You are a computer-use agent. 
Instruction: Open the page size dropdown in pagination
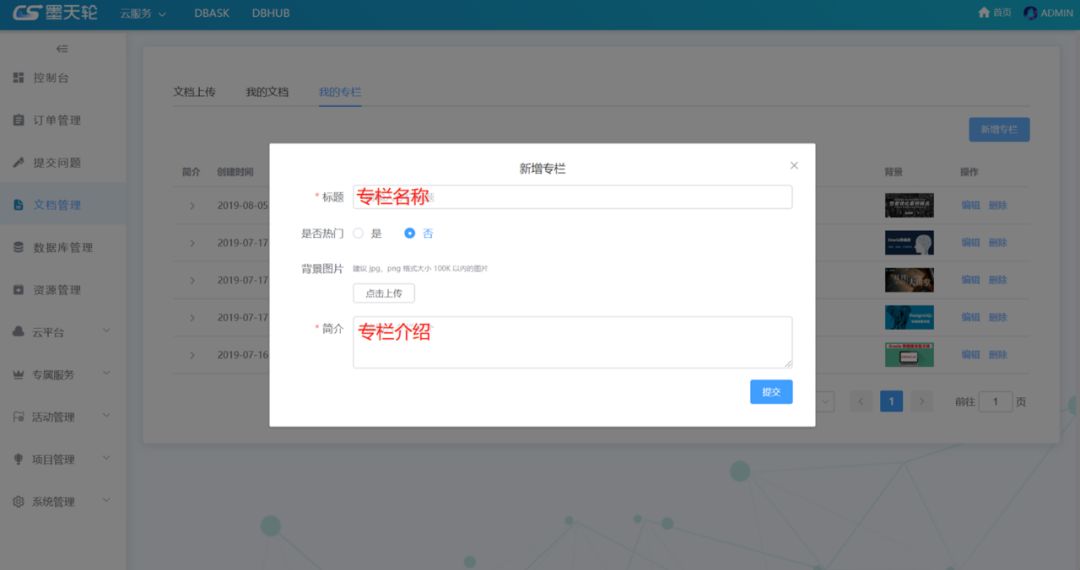[x=825, y=402]
